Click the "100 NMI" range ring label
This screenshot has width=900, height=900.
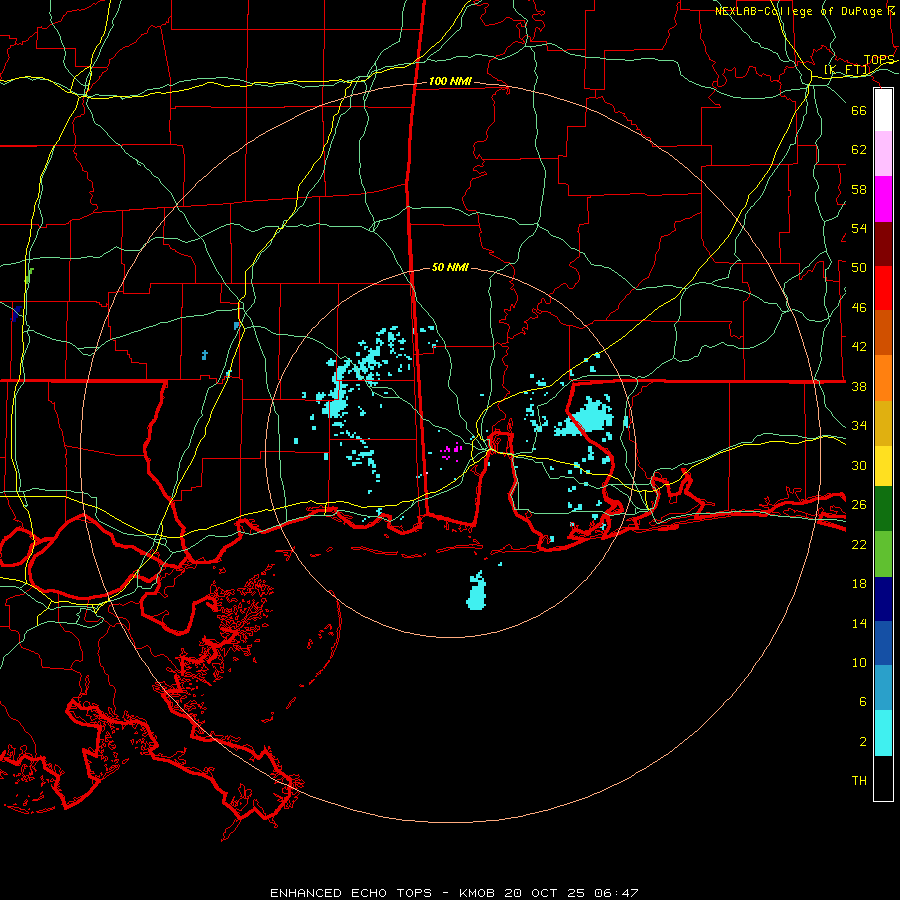point(450,82)
